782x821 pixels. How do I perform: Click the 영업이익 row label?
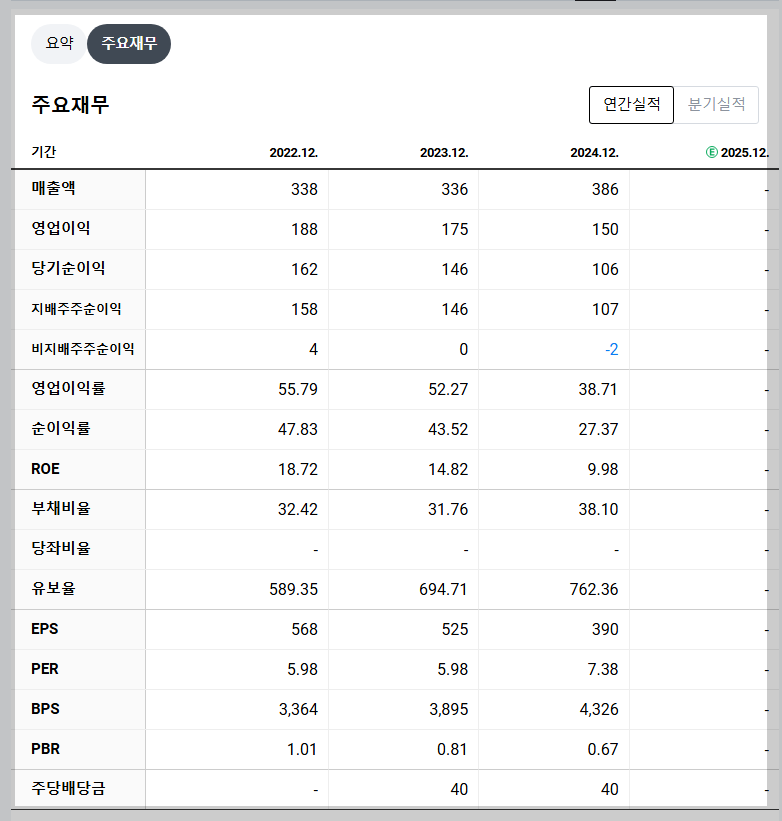pyautogui.click(x=61, y=229)
